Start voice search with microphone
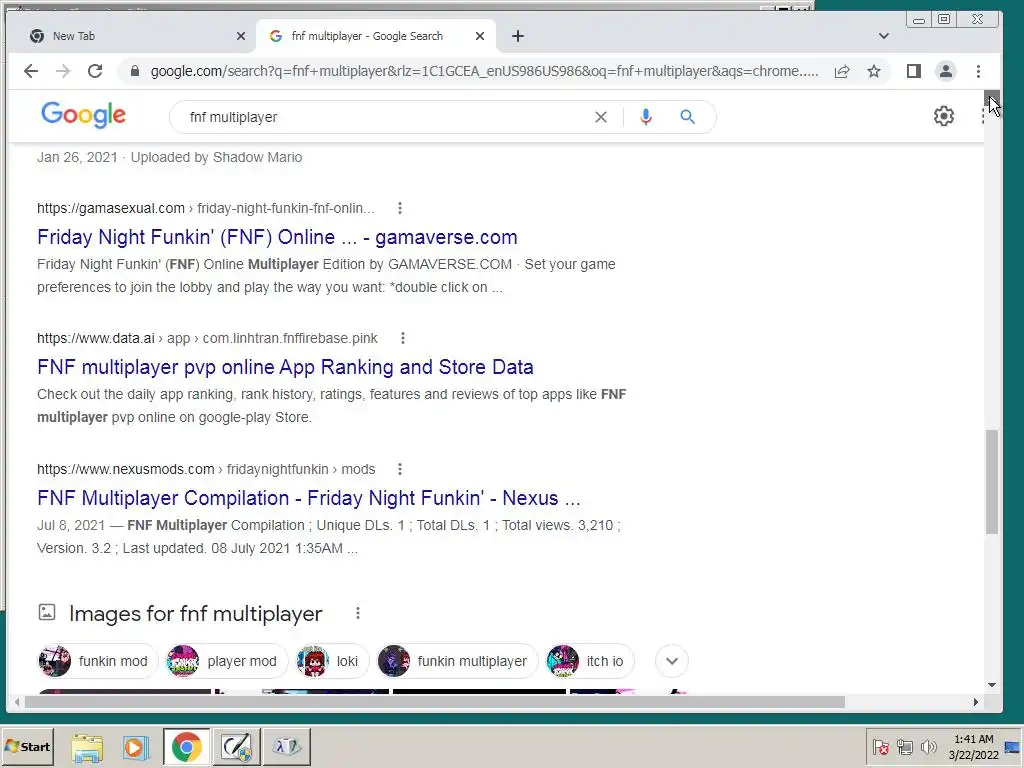1024x768 pixels. (645, 117)
